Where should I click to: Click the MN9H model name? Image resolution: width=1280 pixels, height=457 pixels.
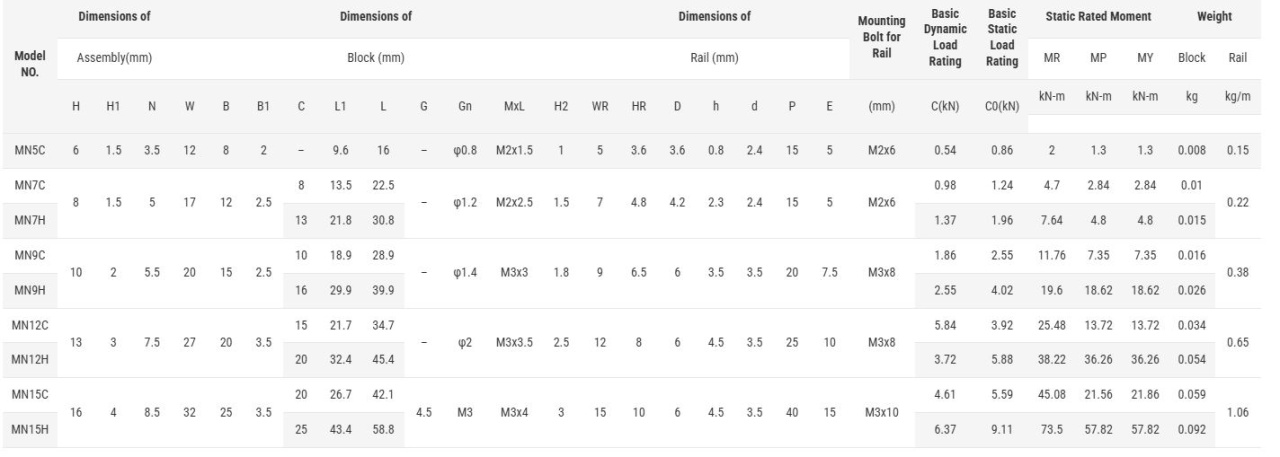pos(27,290)
